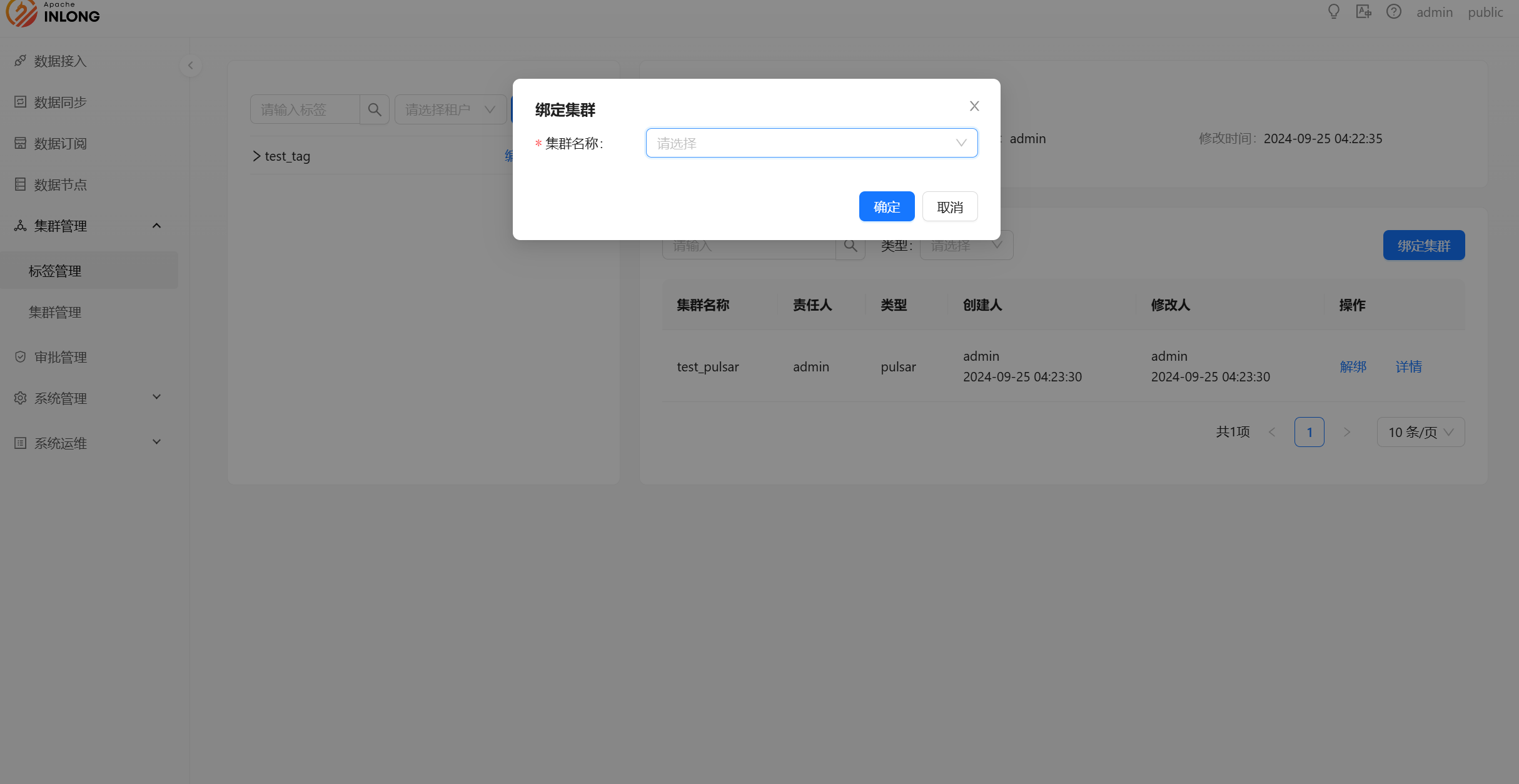Click the lightbulb theme icon in header
Viewport: 1519px width, 784px height.
(1333, 12)
